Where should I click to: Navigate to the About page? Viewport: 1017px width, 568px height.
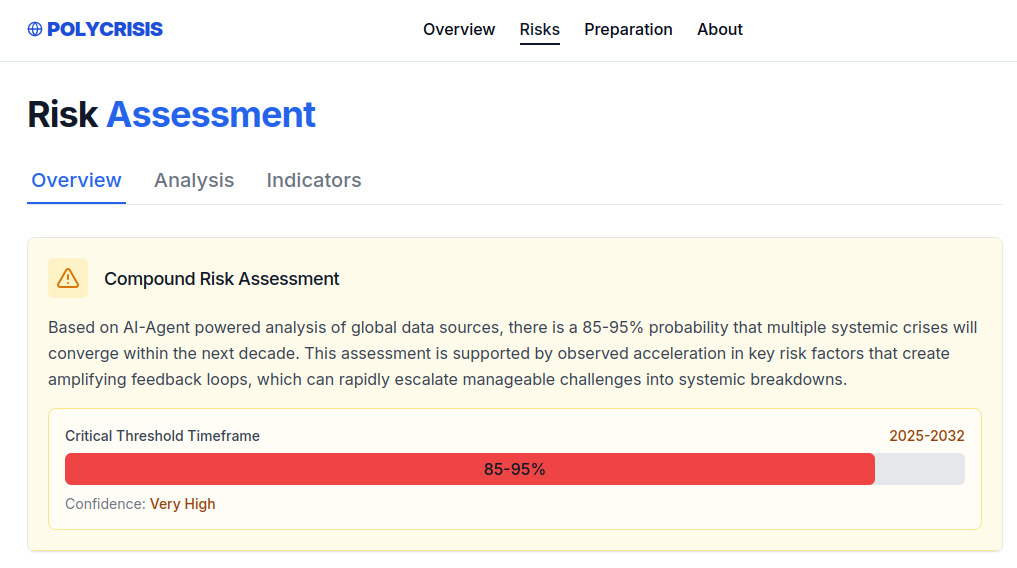click(720, 30)
